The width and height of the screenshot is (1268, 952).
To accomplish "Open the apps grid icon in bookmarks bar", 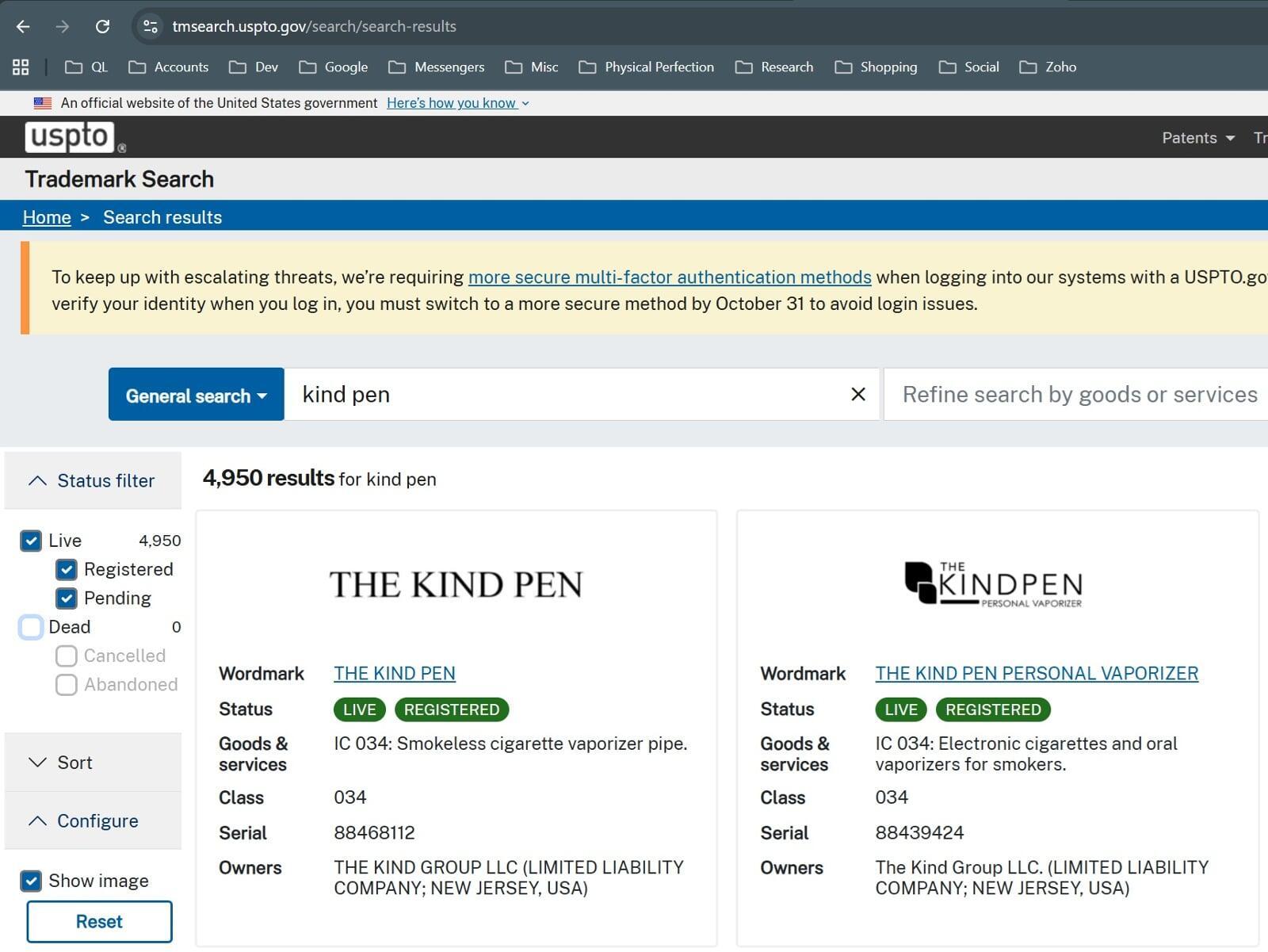I will [x=21, y=67].
